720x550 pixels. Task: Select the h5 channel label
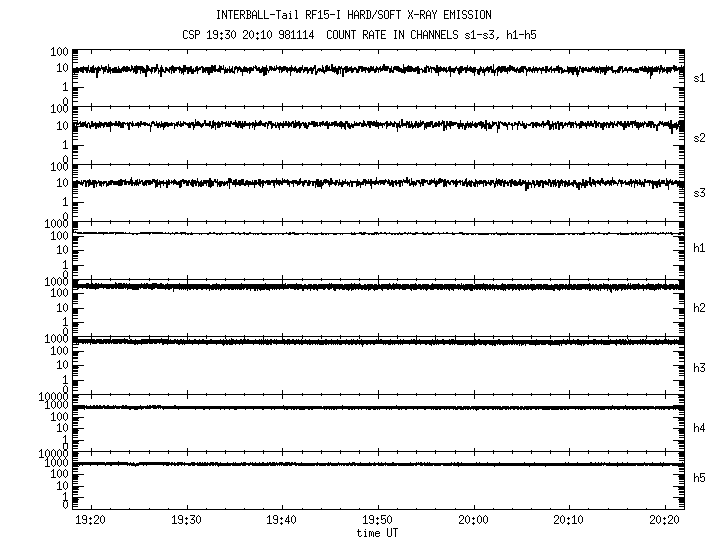coord(700,479)
